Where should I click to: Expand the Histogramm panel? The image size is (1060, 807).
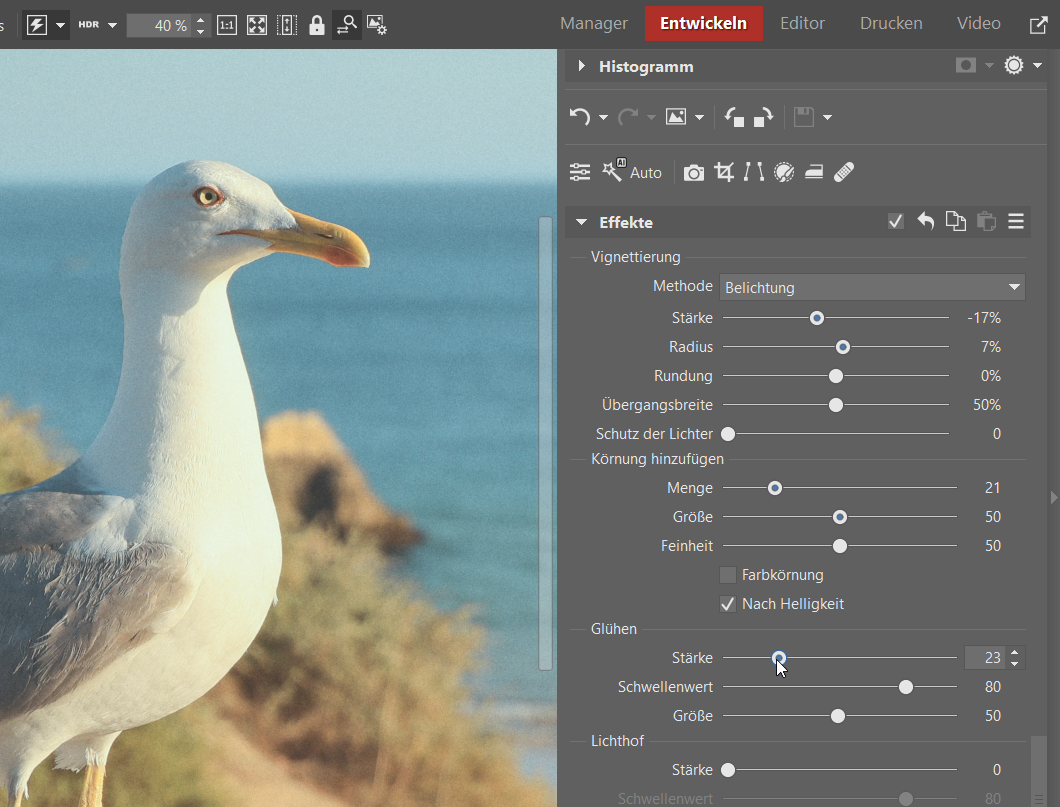pos(582,66)
